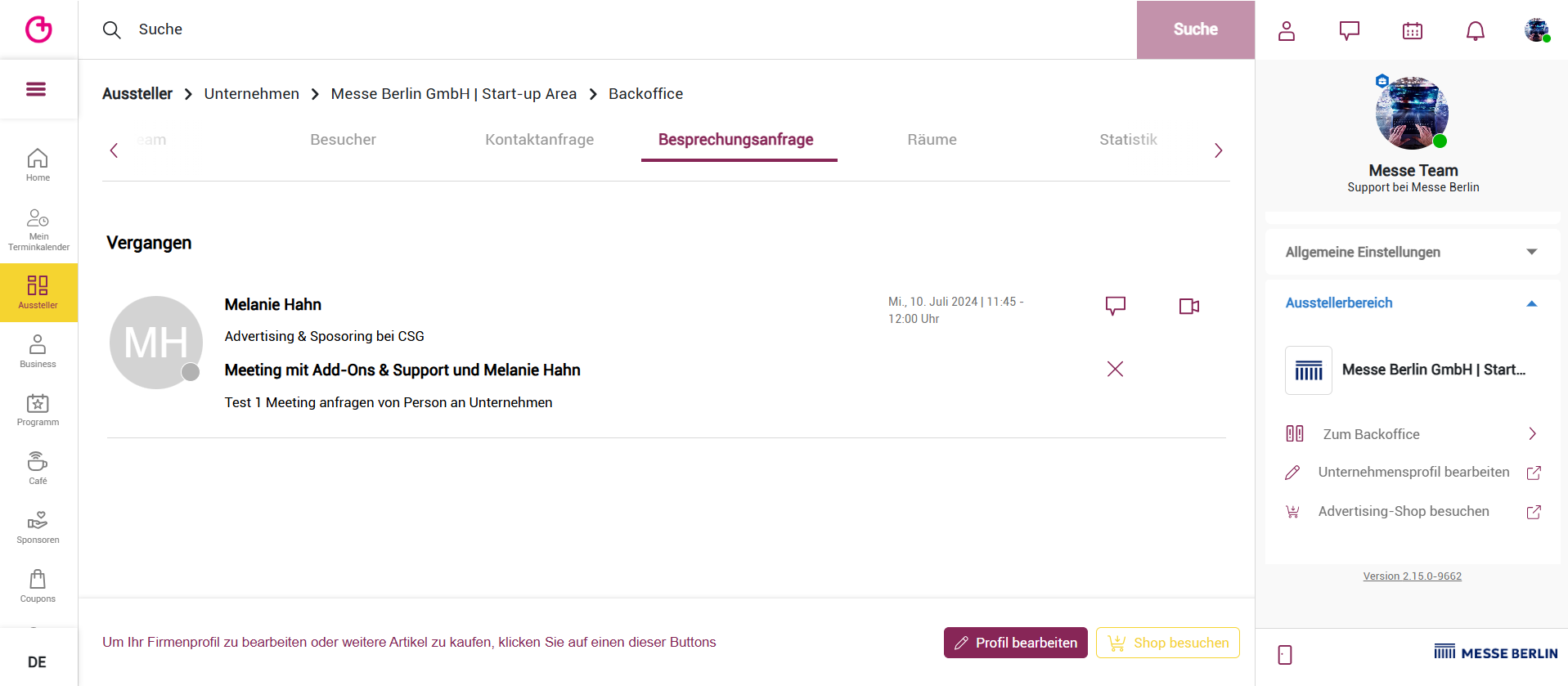Open Zum Backoffice entry

coord(1413,434)
